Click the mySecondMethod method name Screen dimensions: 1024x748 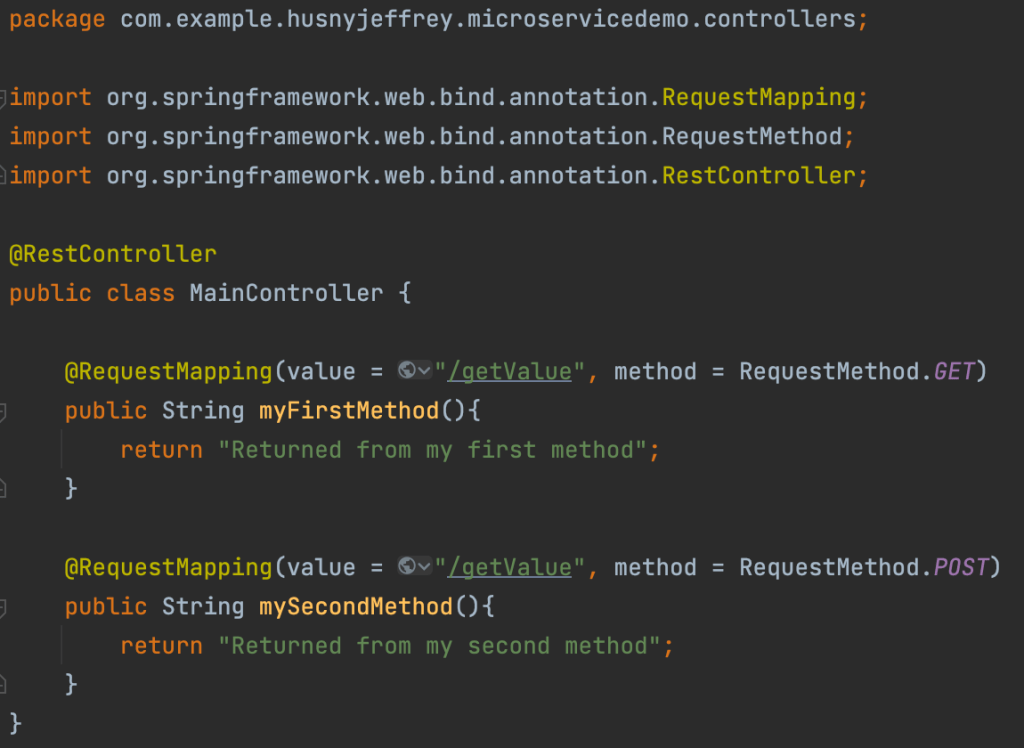tap(356, 607)
